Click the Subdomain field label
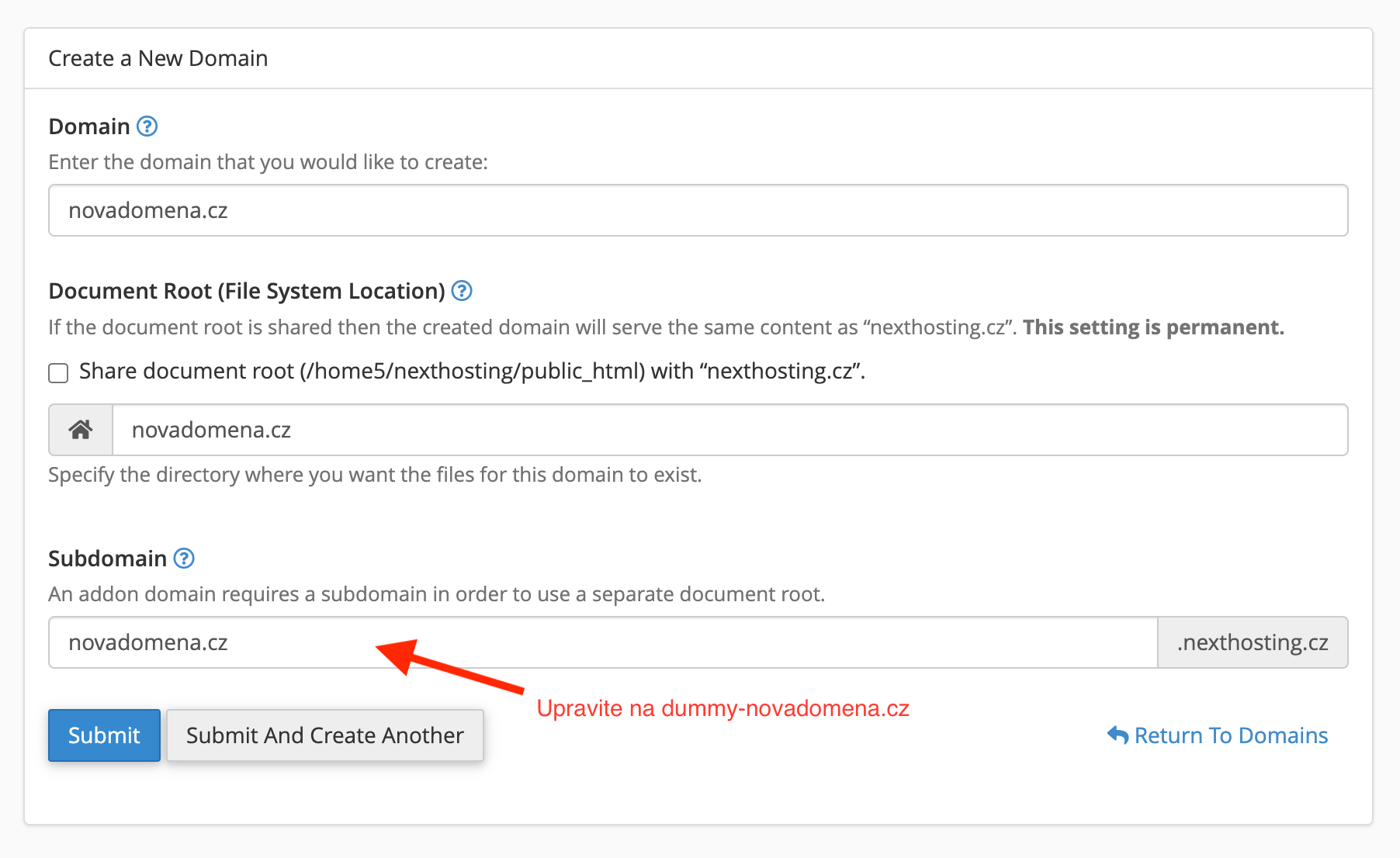 pyautogui.click(x=108, y=559)
